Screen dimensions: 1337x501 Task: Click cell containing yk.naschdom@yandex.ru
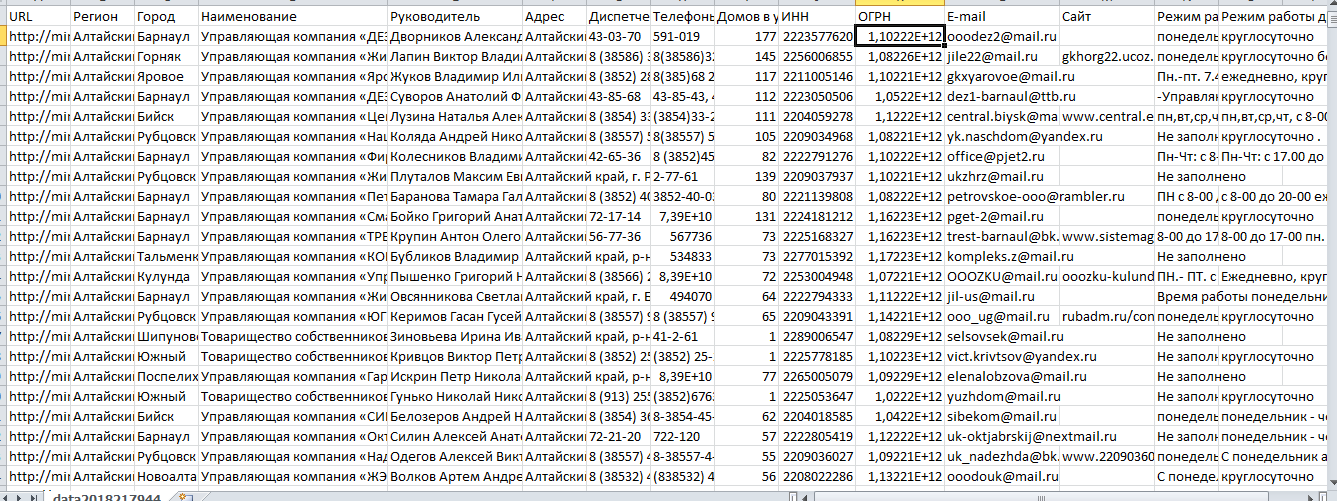[1001, 137]
